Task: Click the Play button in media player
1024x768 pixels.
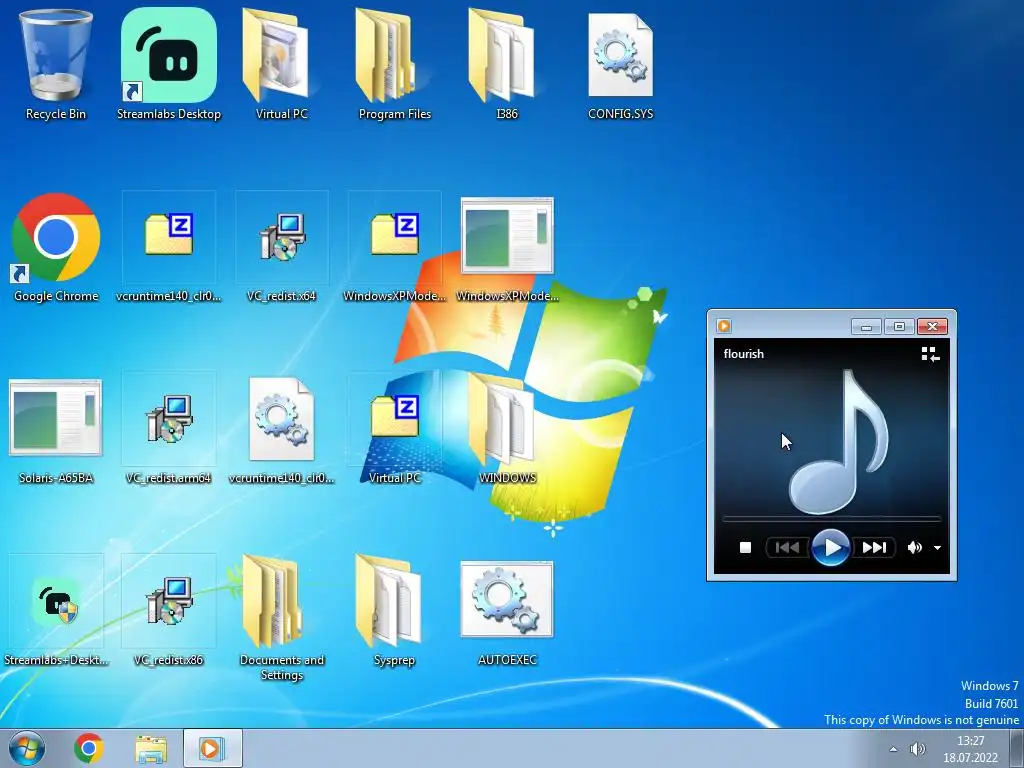Action: 831,547
